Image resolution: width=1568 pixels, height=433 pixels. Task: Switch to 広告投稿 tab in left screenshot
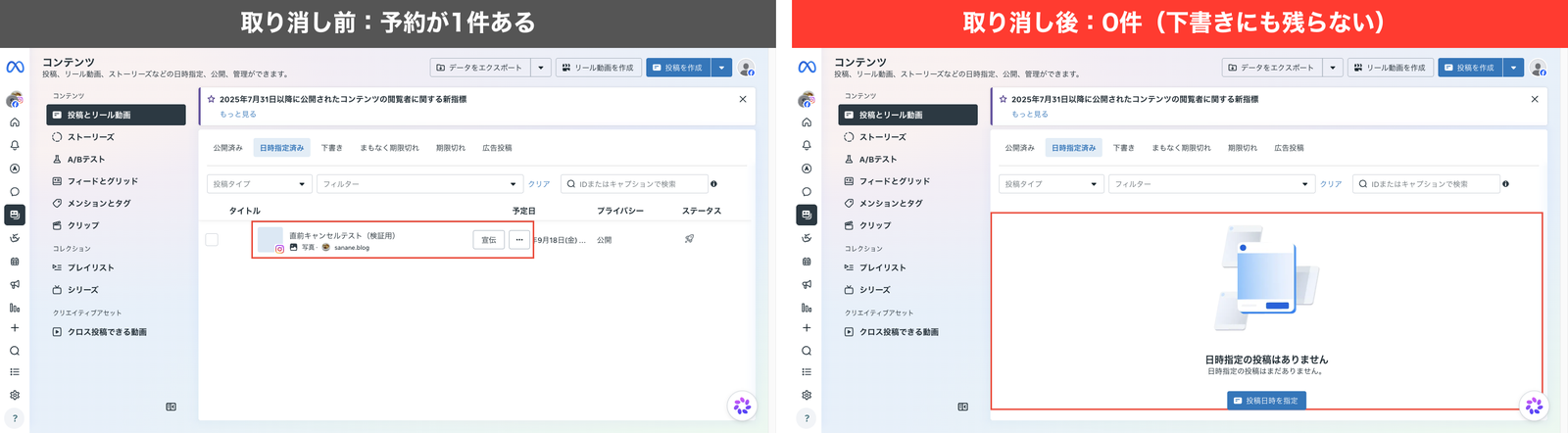(x=497, y=148)
